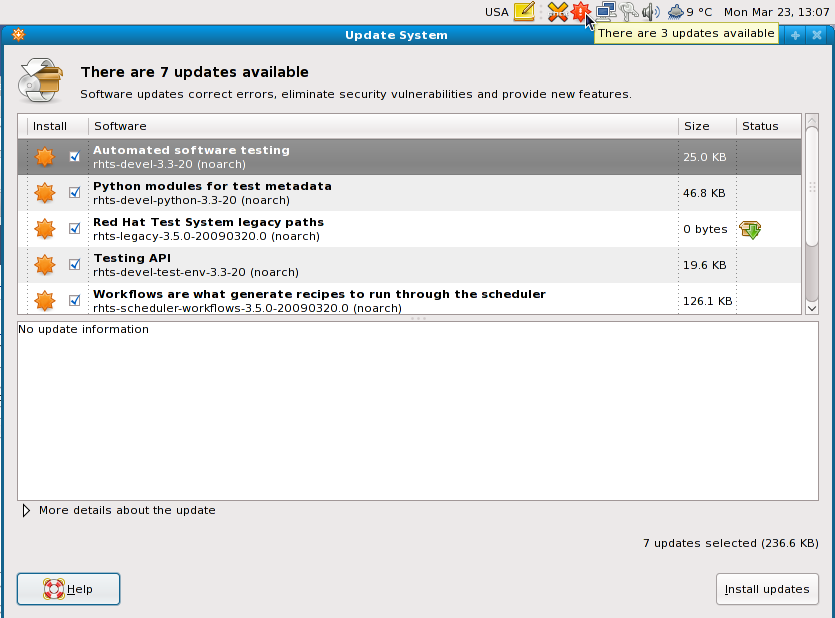Viewport: 835px width, 618px height.
Task: Click the crossed tools tray icon
Action: pyautogui.click(x=557, y=12)
